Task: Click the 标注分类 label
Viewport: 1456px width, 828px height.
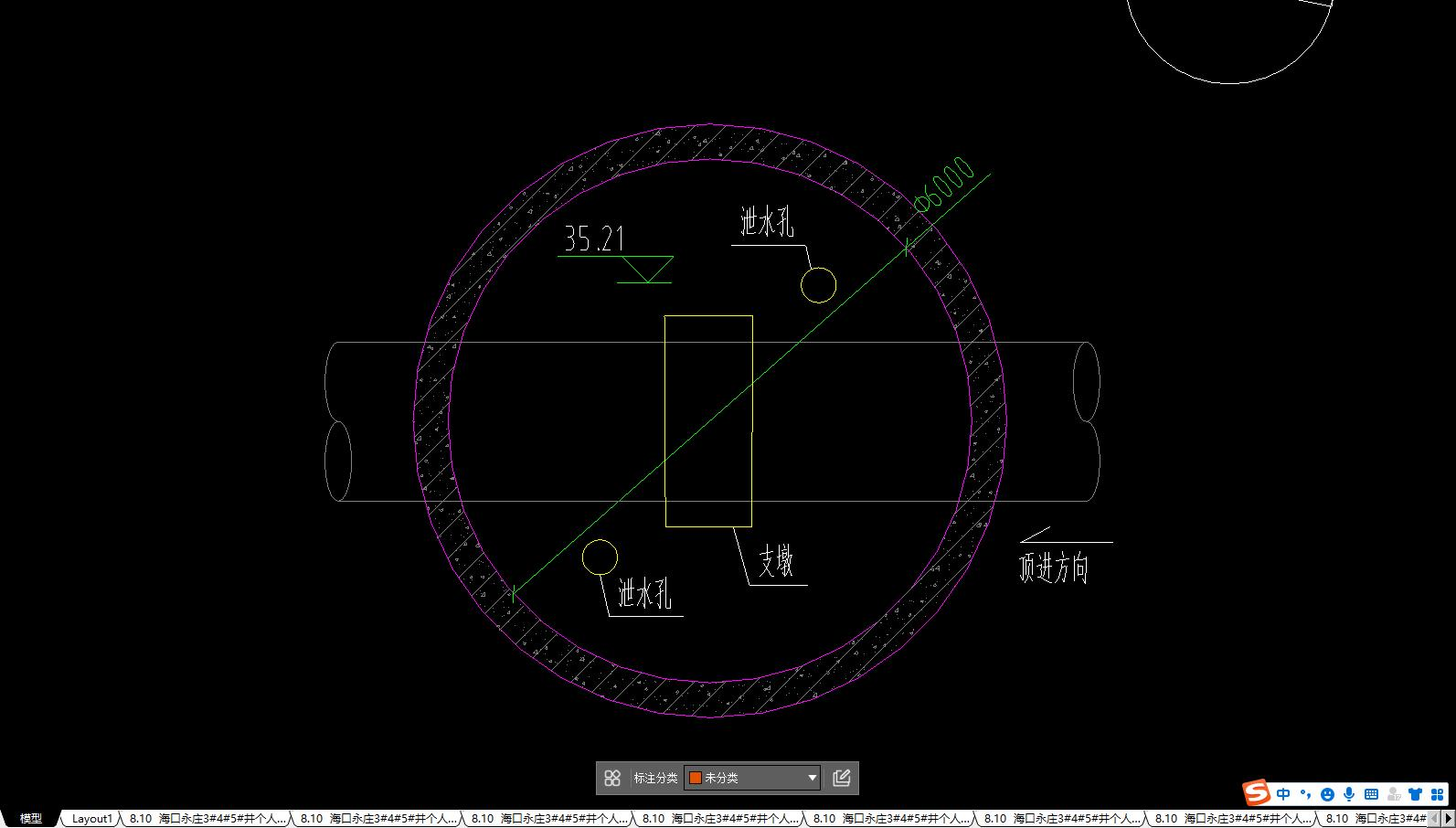Action: click(x=655, y=778)
